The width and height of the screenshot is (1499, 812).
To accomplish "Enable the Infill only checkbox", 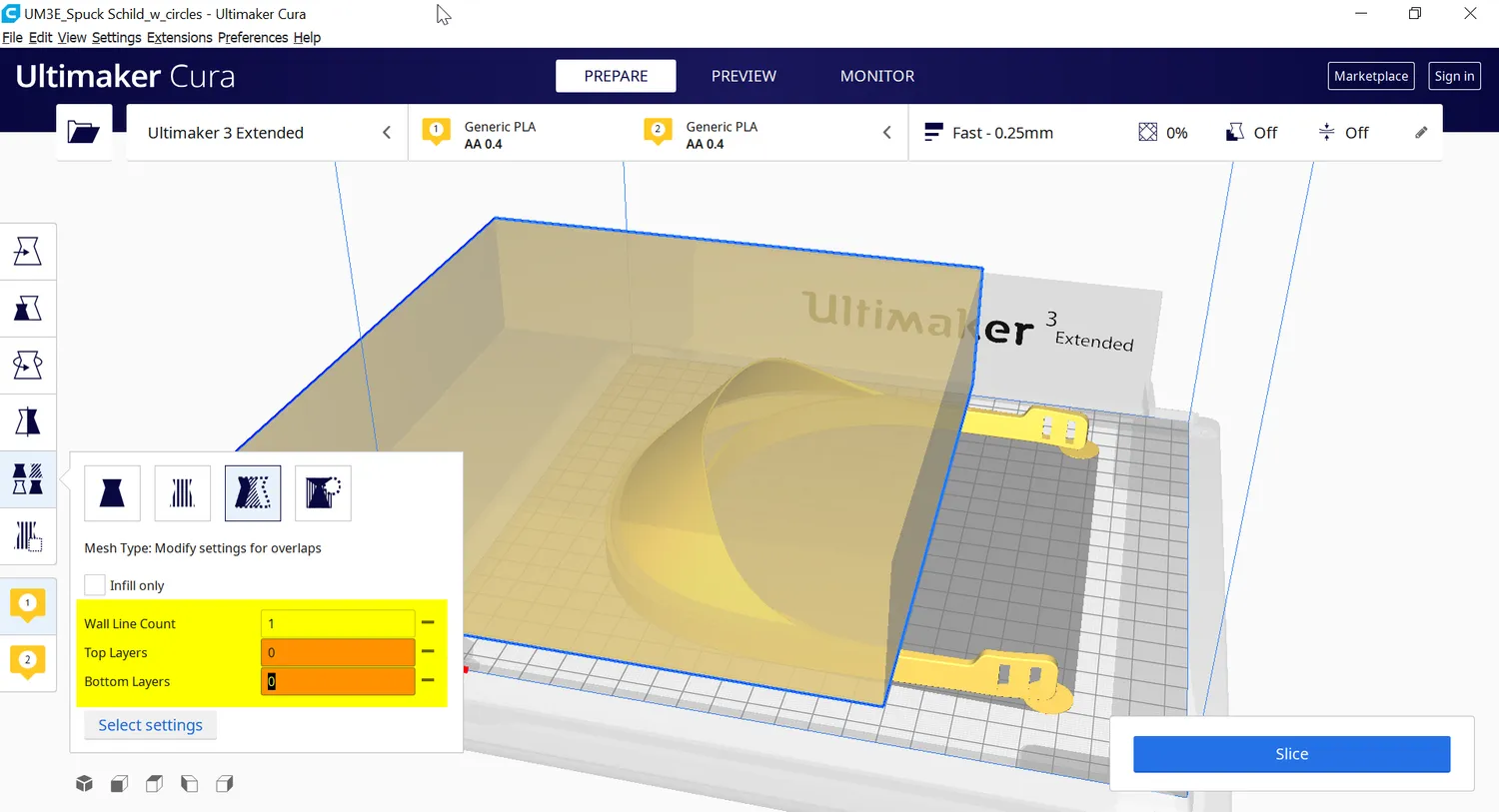I will click(95, 585).
